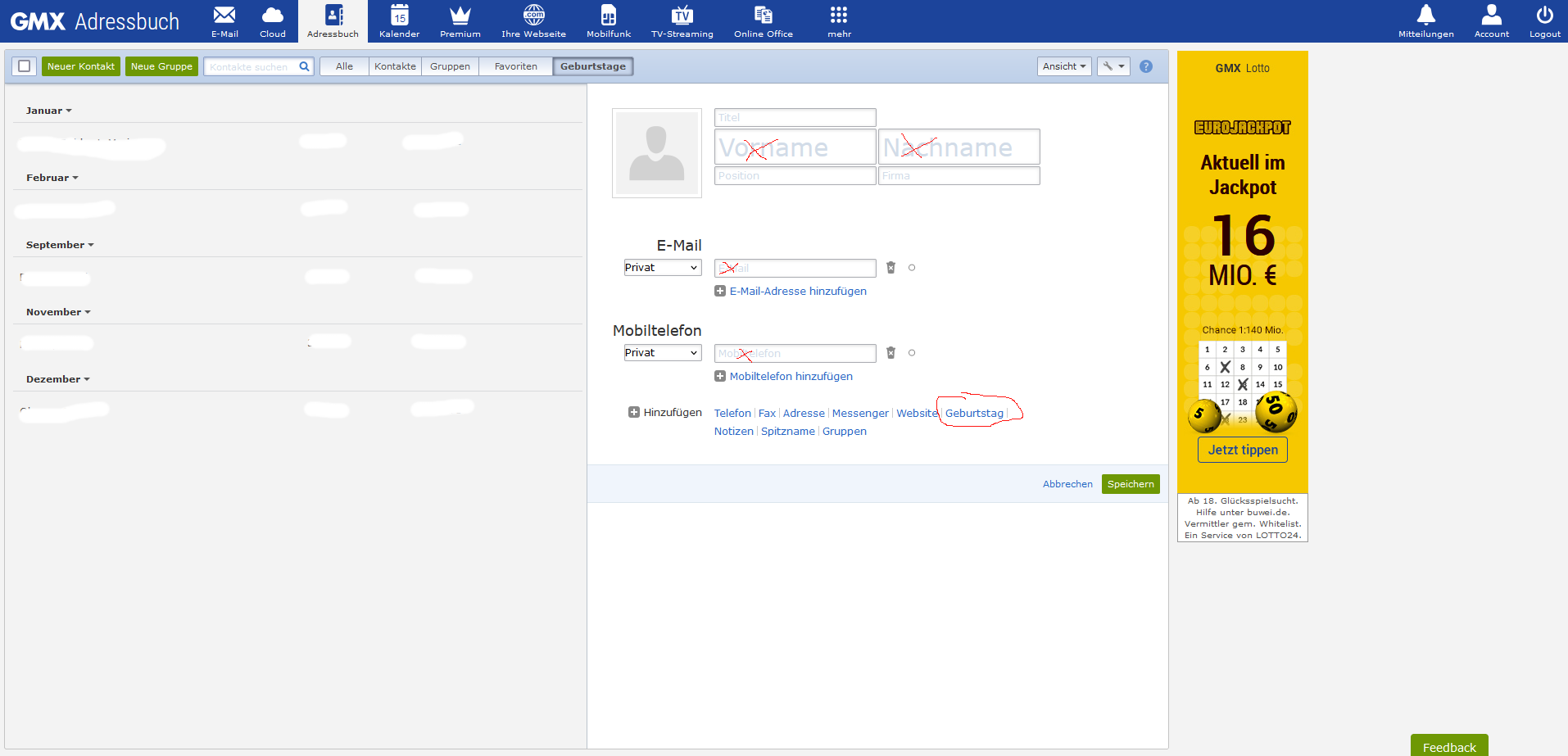Click the contact photo placeholder

tap(656, 153)
